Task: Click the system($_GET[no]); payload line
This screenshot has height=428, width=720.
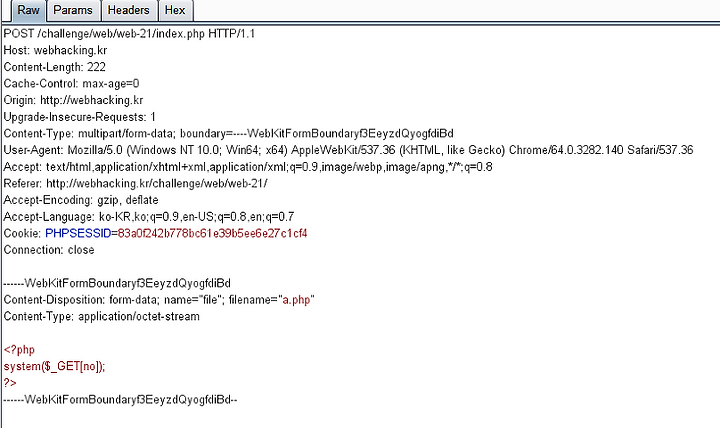Action: [55, 366]
